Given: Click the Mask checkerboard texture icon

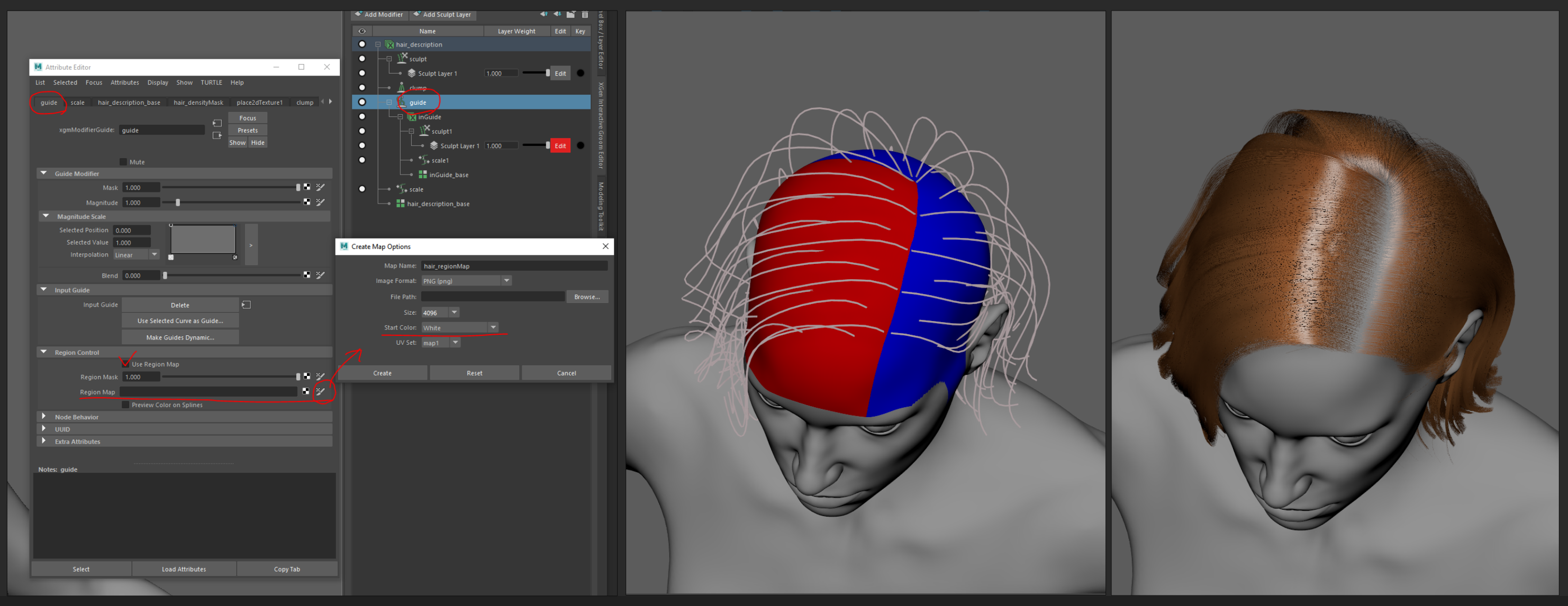Looking at the screenshot, I should pos(307,187).
